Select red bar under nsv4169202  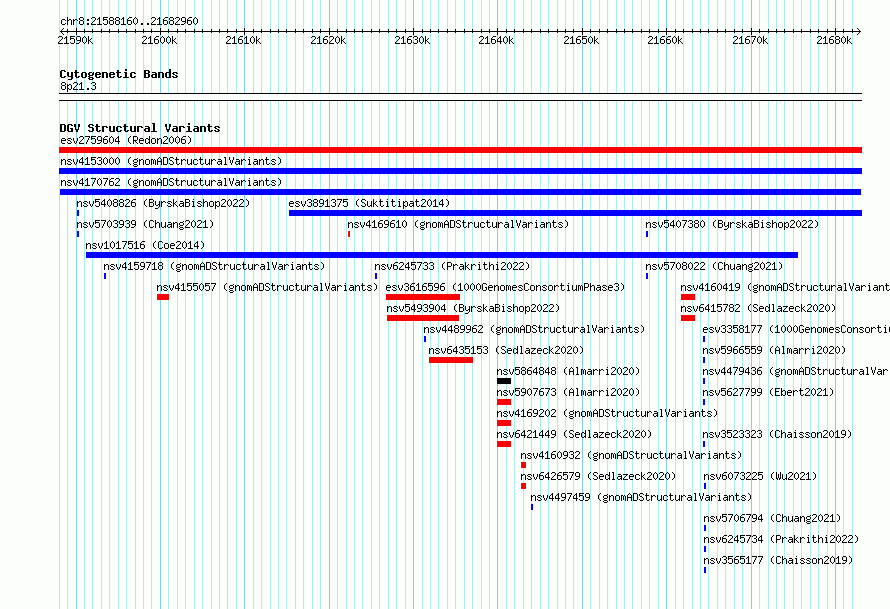click(504, 423)
